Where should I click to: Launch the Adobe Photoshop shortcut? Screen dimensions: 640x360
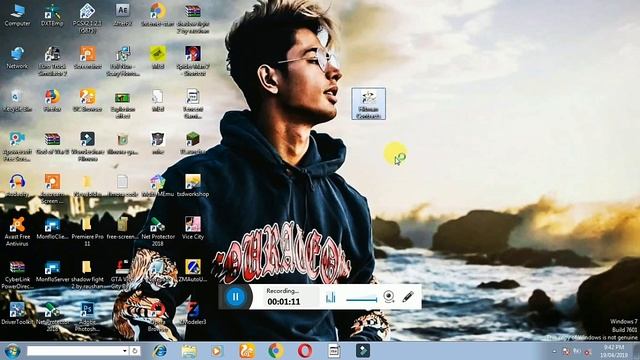[87, 317]
